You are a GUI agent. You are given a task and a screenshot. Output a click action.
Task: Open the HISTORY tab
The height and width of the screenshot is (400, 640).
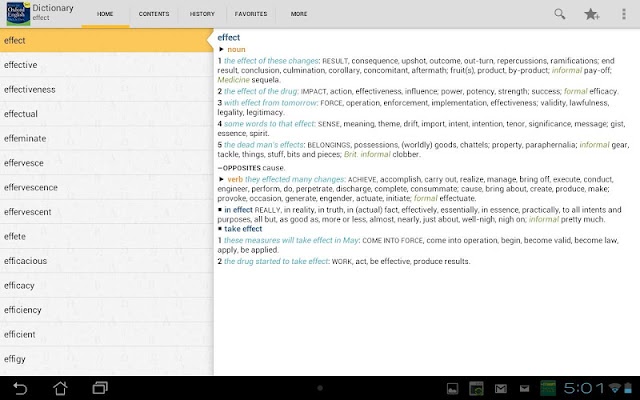point(202,14)
